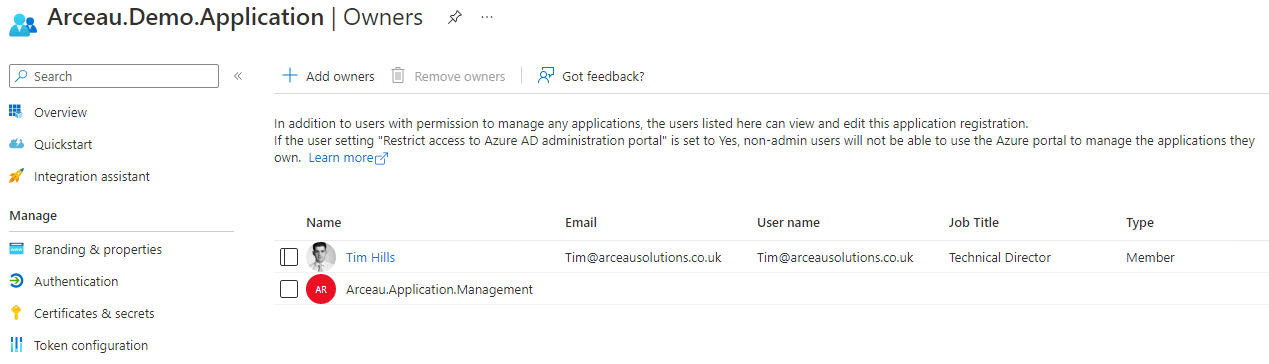
Task: Open Tim Hills profile link
Action: click(370, 257)
